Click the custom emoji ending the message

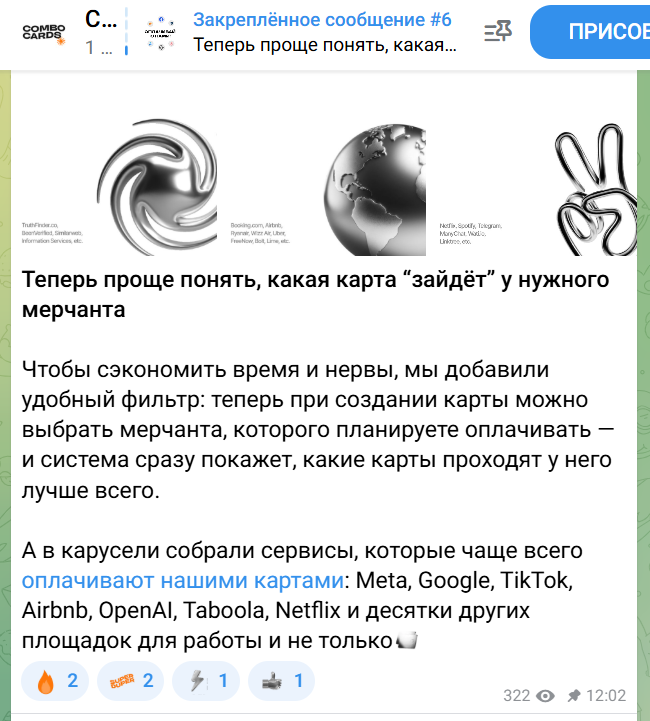[x=407, y=641]
